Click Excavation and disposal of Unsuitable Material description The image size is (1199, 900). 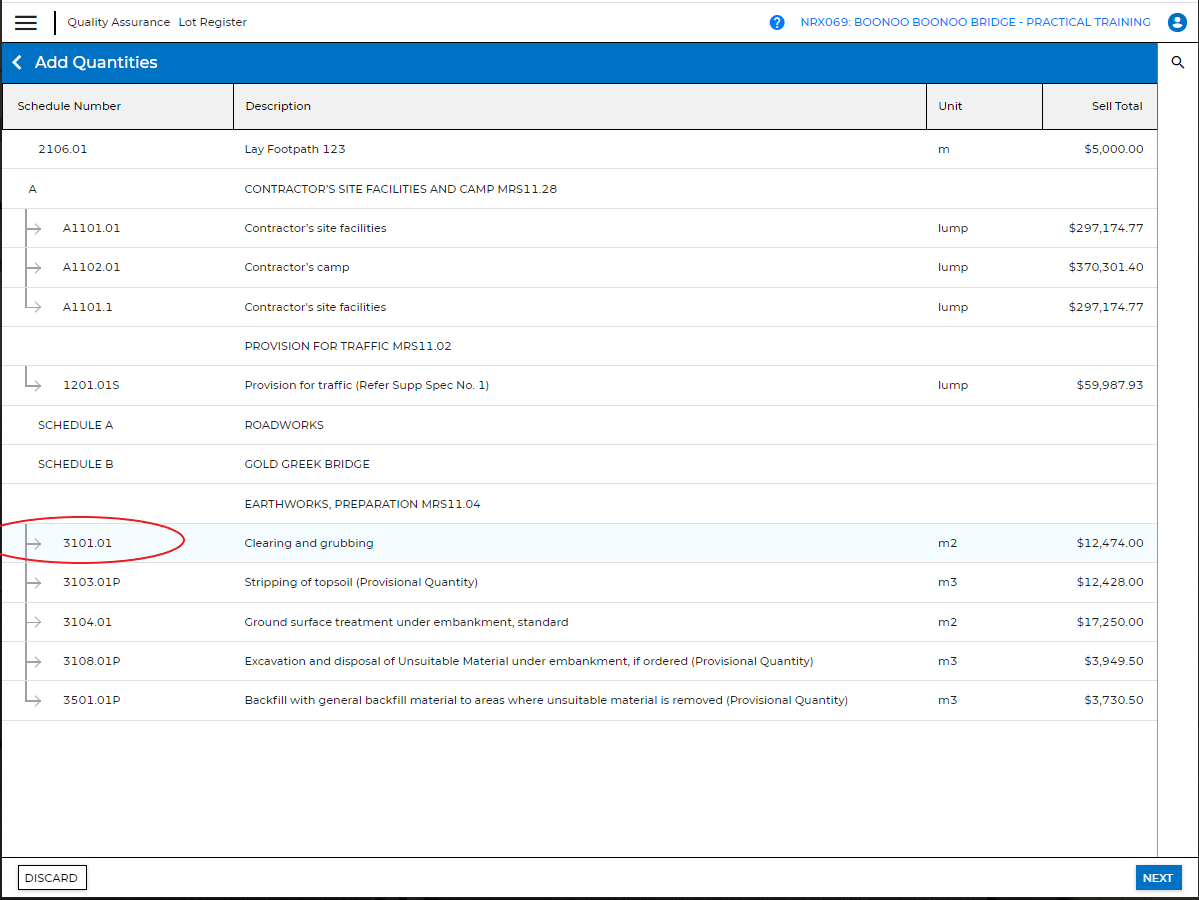point(528,661)
